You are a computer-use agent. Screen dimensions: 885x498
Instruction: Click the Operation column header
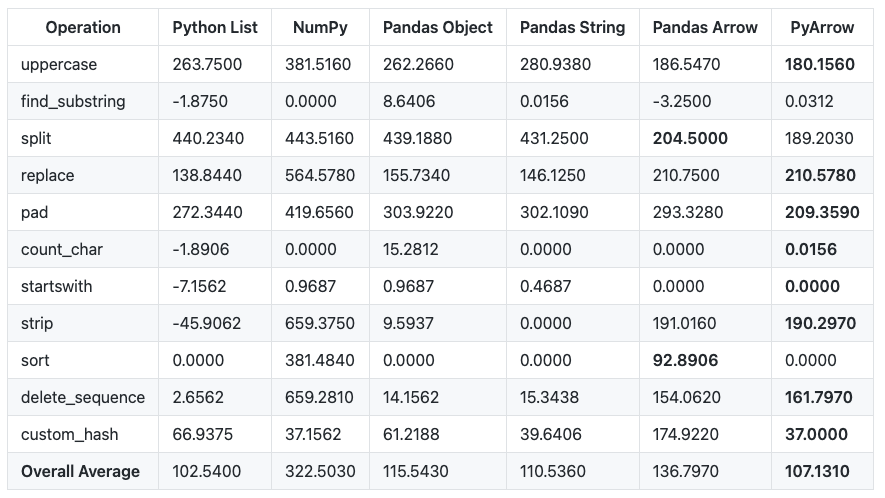(83, 27)
